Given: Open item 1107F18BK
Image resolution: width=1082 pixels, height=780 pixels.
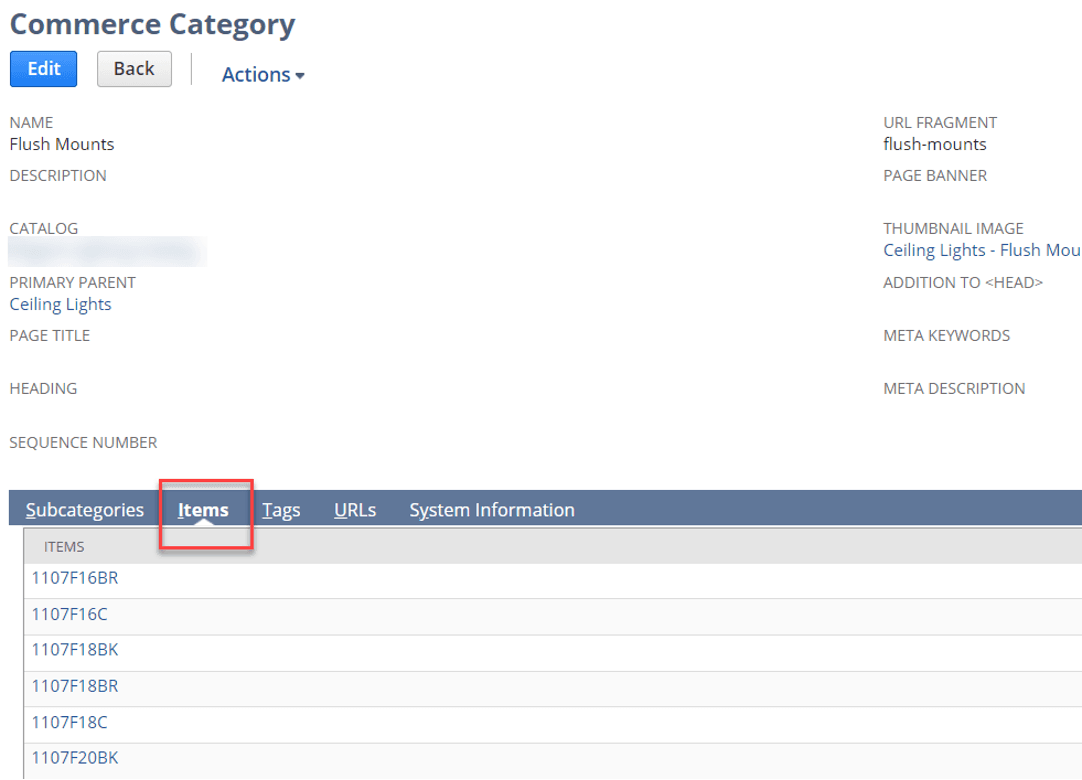Looking at the screenshot, I should (x=75, y=650).
